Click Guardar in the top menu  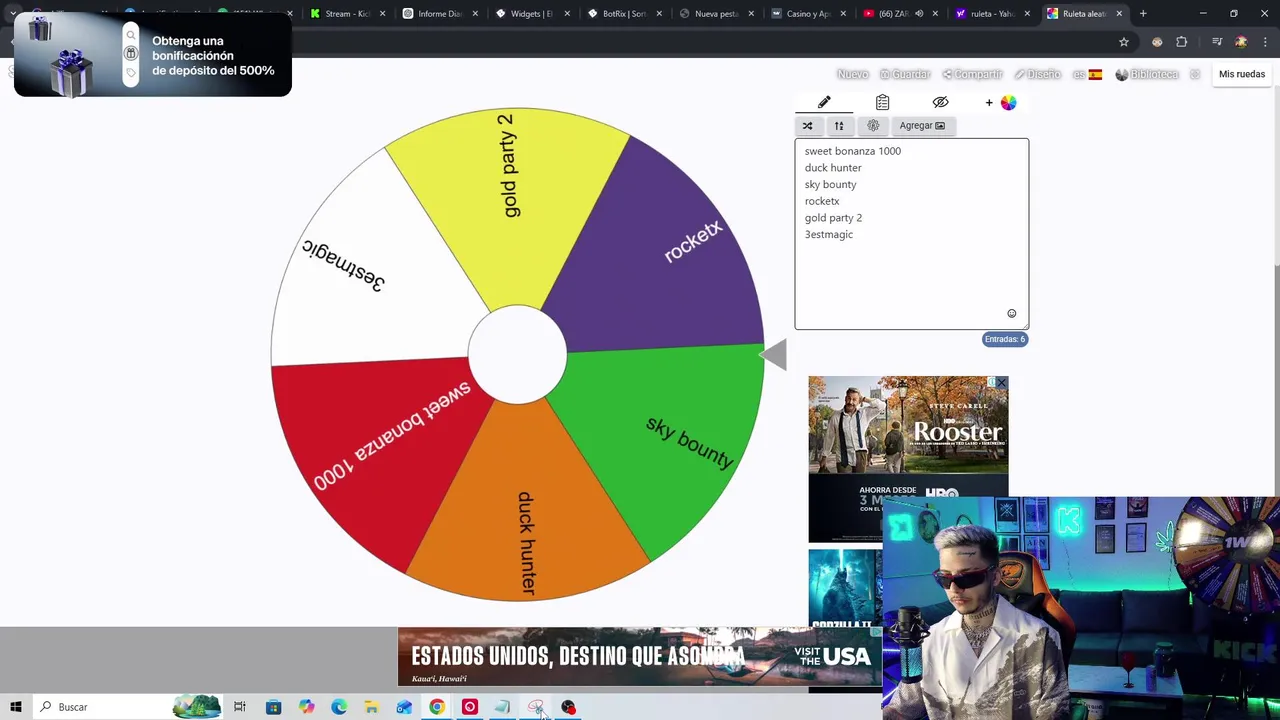click(x=905, y=74)
